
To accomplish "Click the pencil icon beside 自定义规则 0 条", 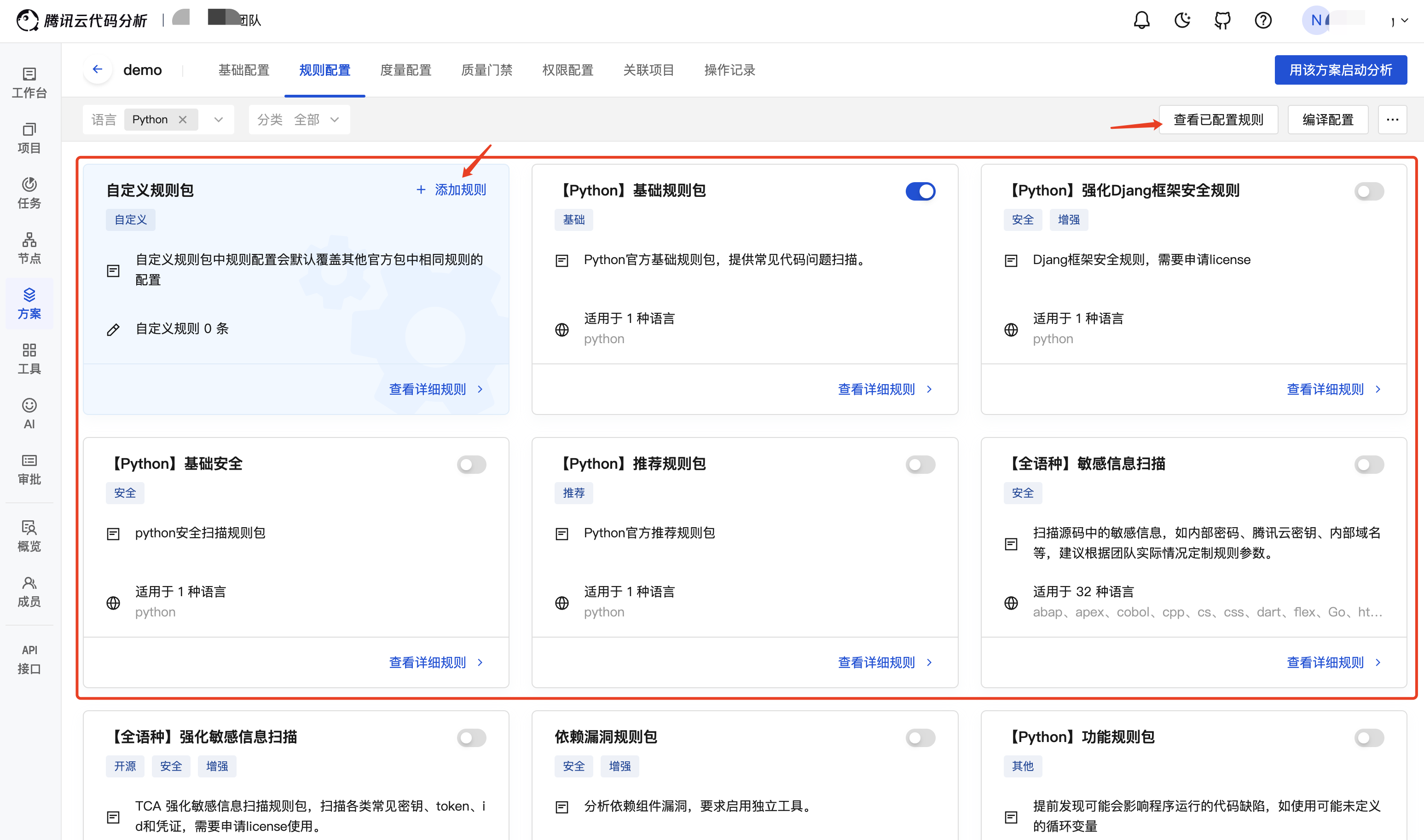I will (113, 329).
